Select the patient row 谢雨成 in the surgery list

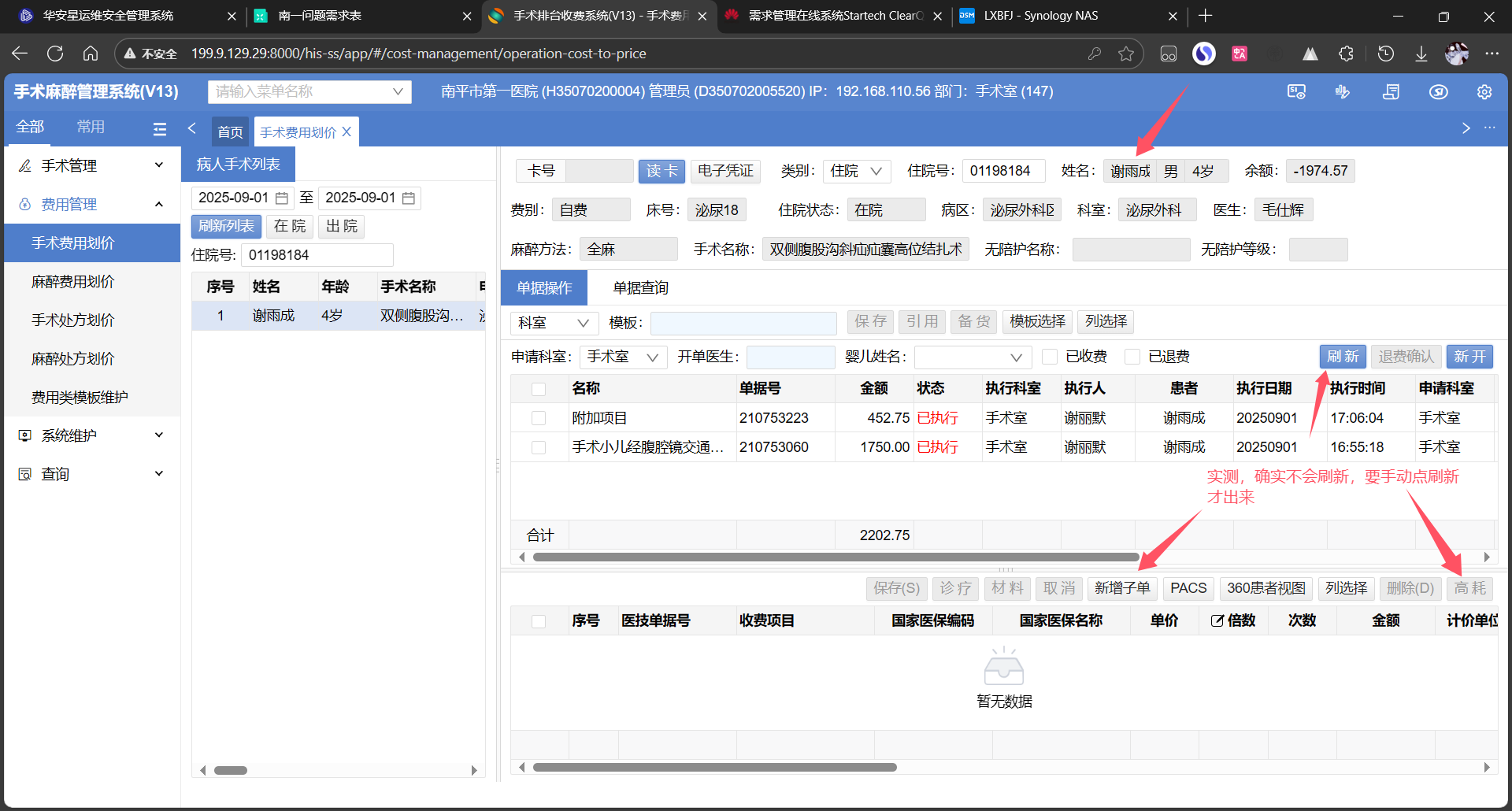(339, 316)
